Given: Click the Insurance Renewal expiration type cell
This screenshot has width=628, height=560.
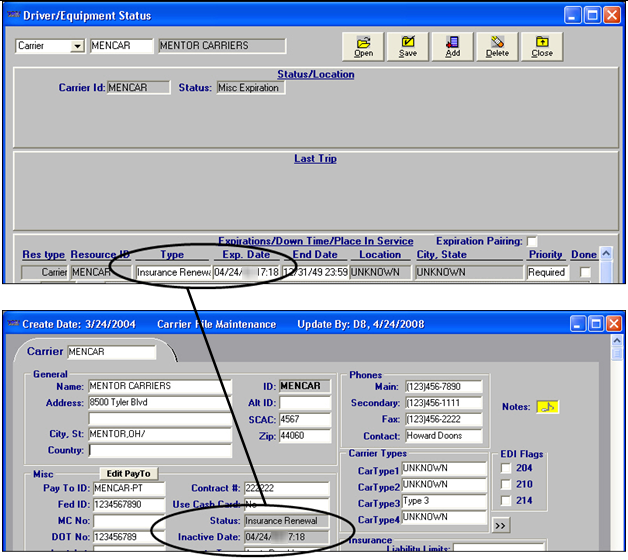Looking at the screenshot, I should [172, 272].
